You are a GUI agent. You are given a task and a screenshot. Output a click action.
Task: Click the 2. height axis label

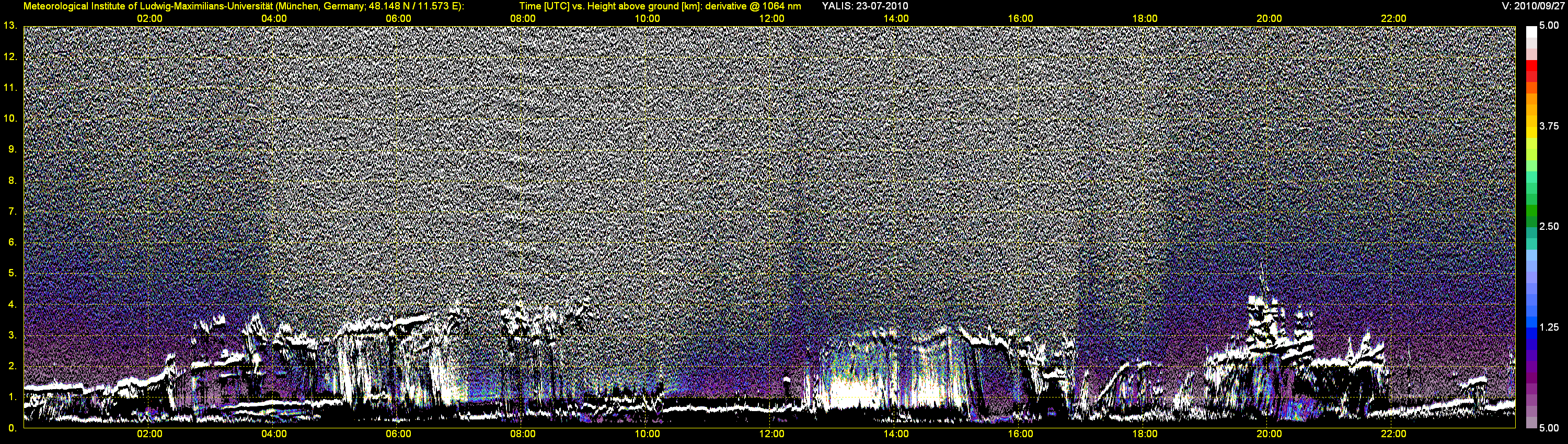pyautogui.click(x=13, y=366)
